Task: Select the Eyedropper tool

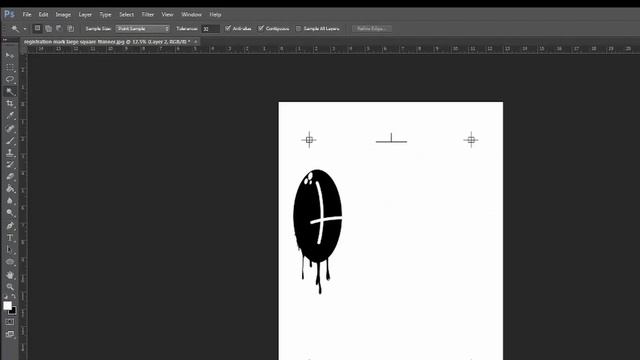Action: 10,116
